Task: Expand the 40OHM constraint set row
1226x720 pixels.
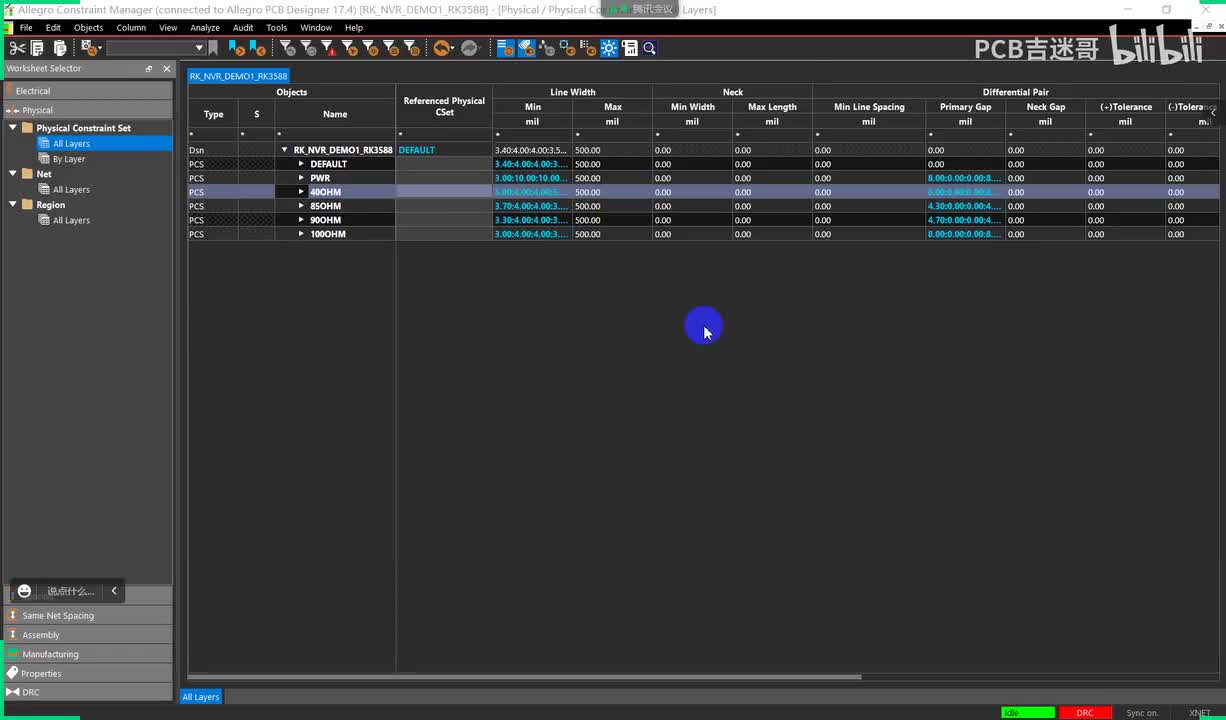Action: [x=301, y=192]
